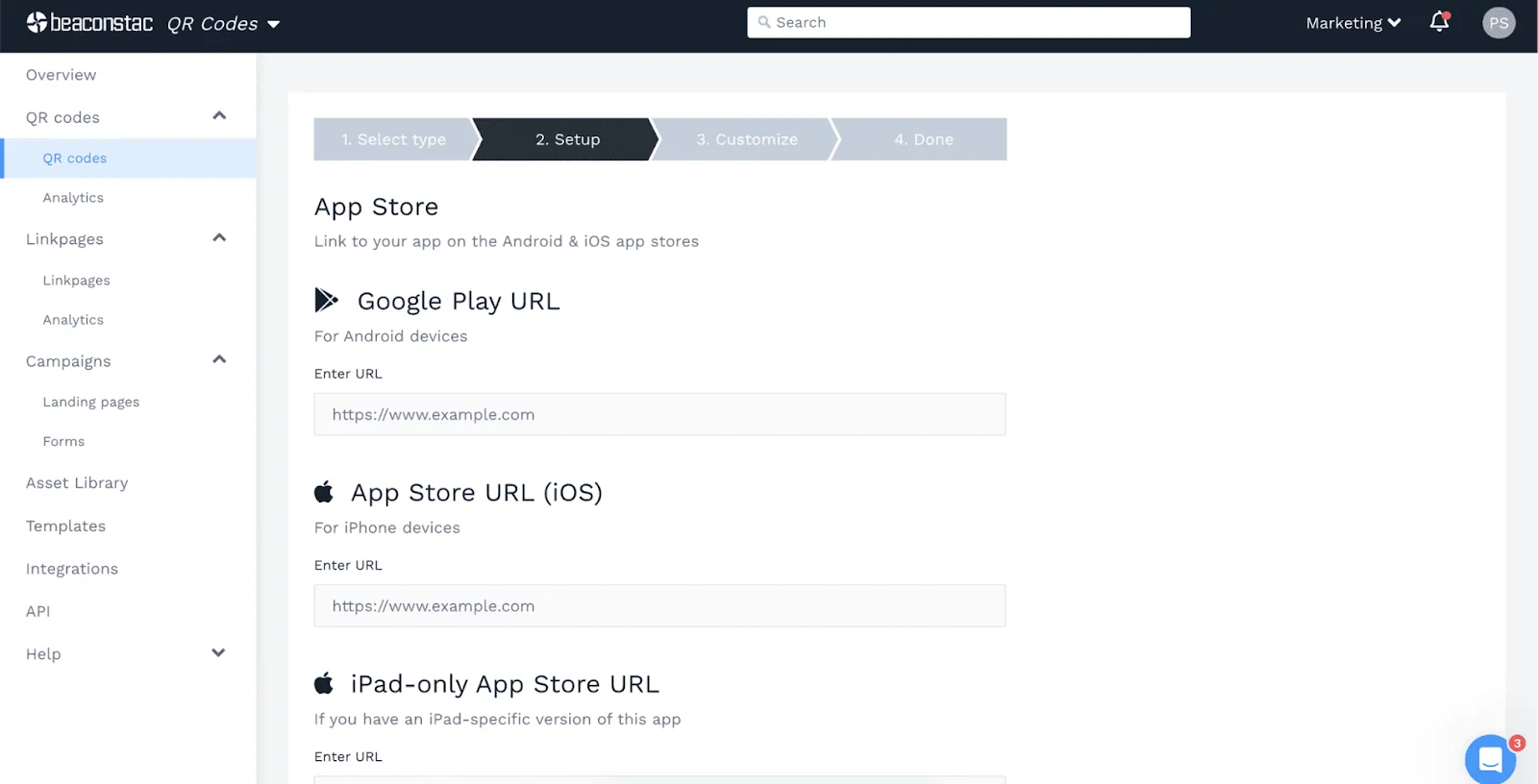The height and width of the screenshot is (784, 1538).
Task: Expand the Help sidebar section
Action: pos(218,653)
